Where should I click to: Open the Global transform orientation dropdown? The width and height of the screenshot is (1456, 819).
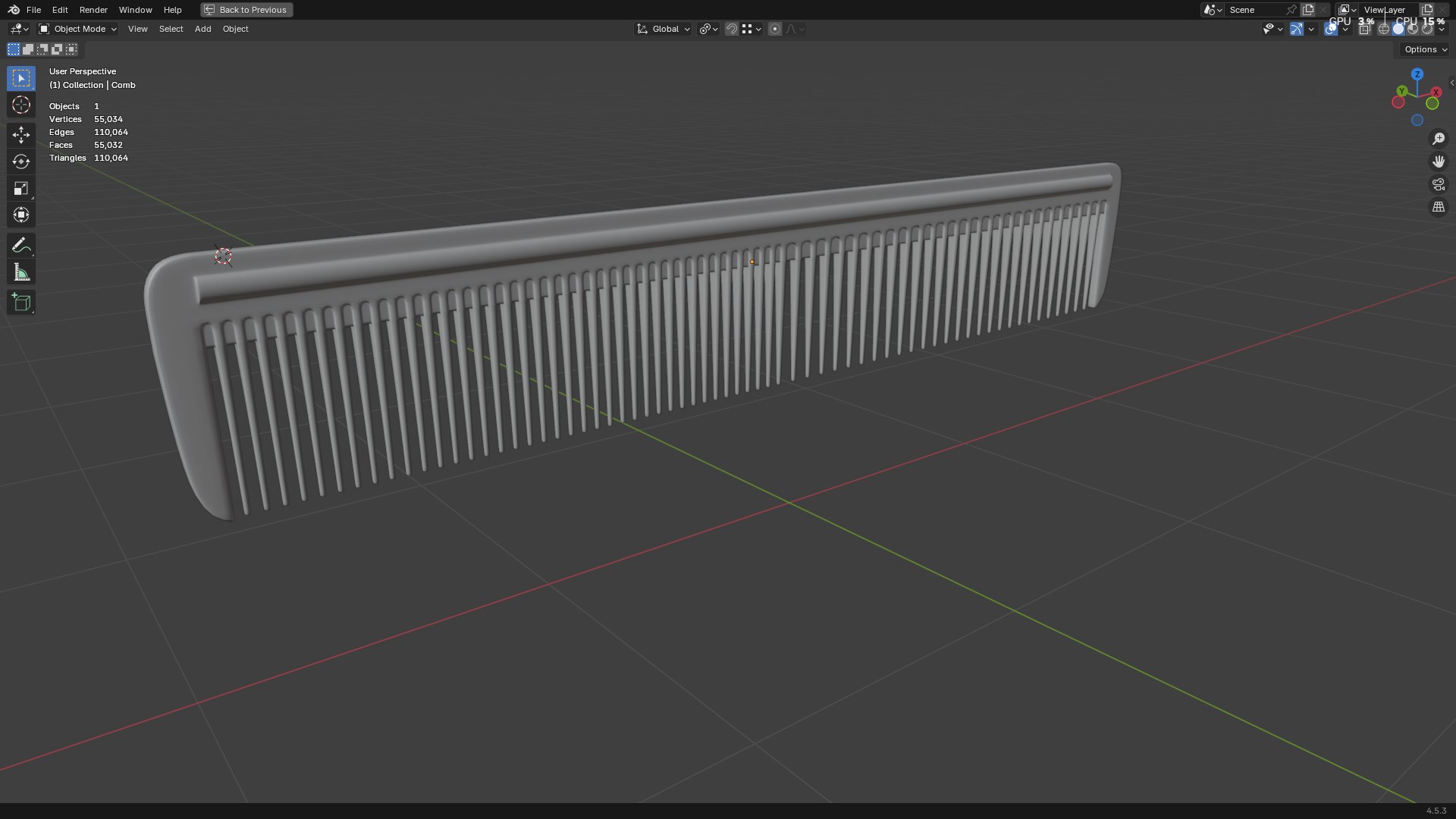point(663,29)
